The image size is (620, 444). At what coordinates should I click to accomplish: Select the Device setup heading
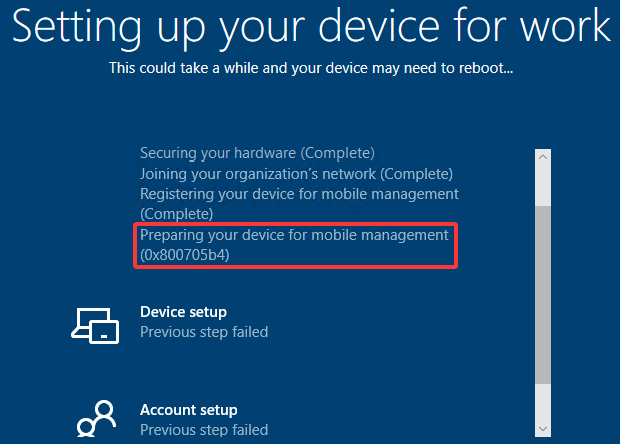[183, 312]
